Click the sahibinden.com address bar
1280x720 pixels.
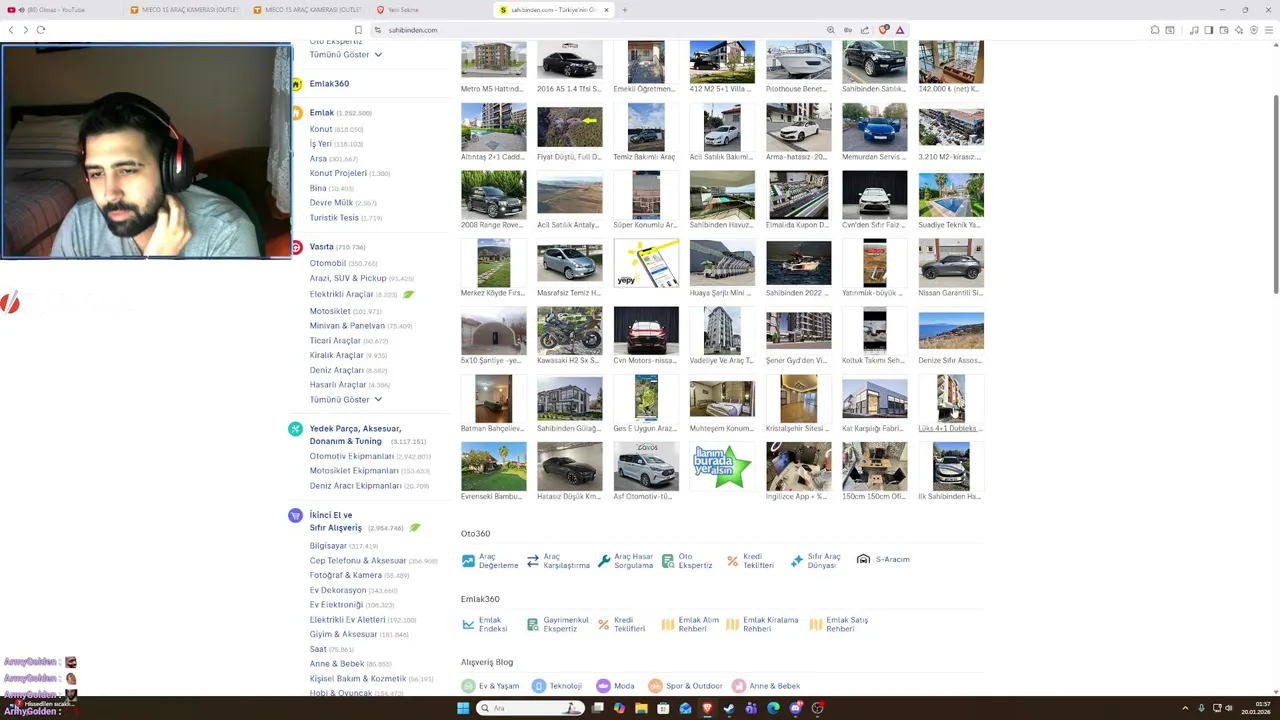click(x=600, y=30)
